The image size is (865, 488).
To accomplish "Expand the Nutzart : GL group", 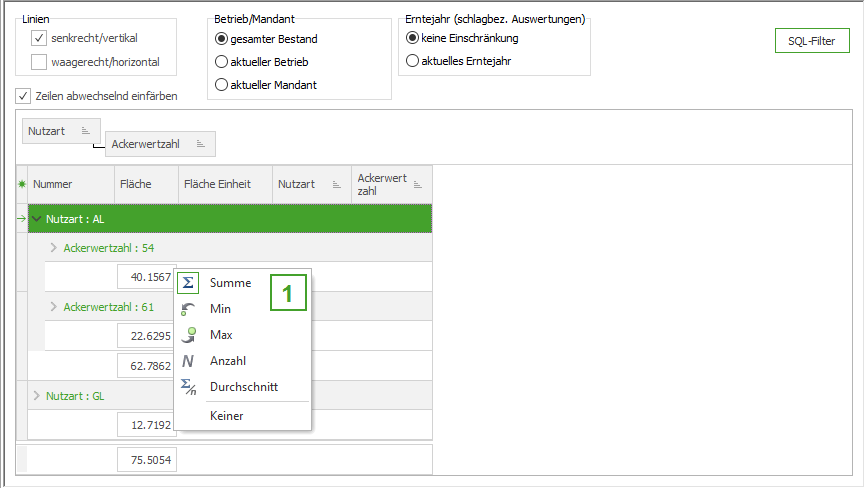I will click(x=37, y=396).
